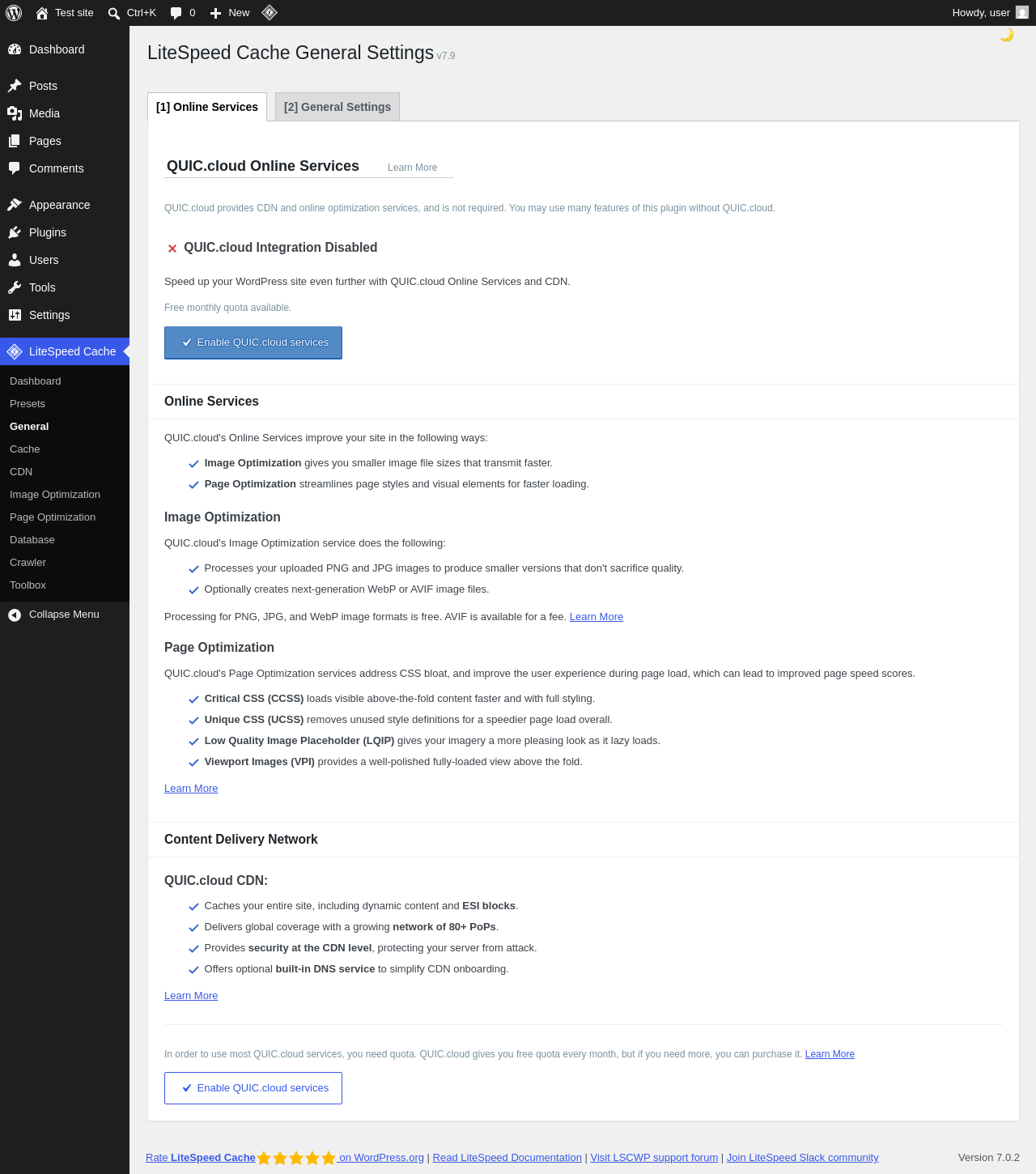
Task: Click the Users person icon
Action: point(15,260)
